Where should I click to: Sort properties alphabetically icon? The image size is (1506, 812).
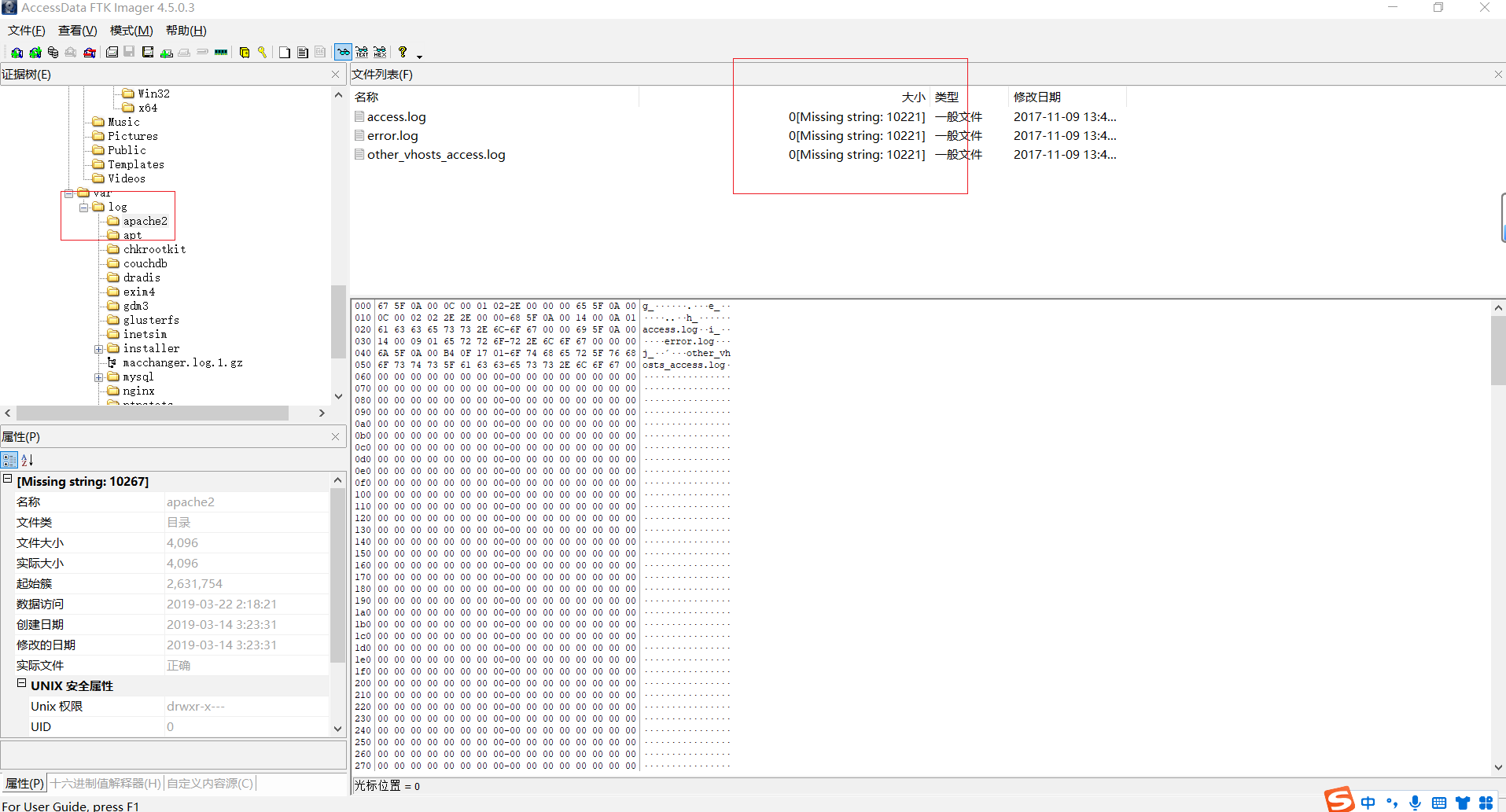point(28,460)
